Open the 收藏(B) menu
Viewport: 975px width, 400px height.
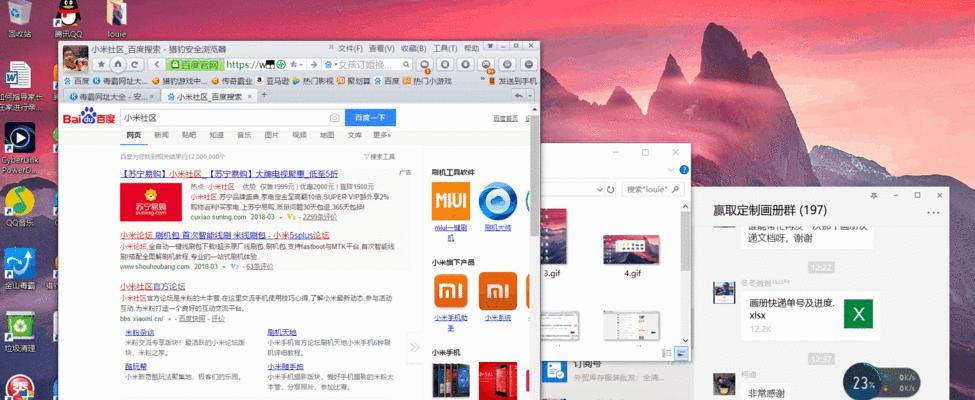414,48
